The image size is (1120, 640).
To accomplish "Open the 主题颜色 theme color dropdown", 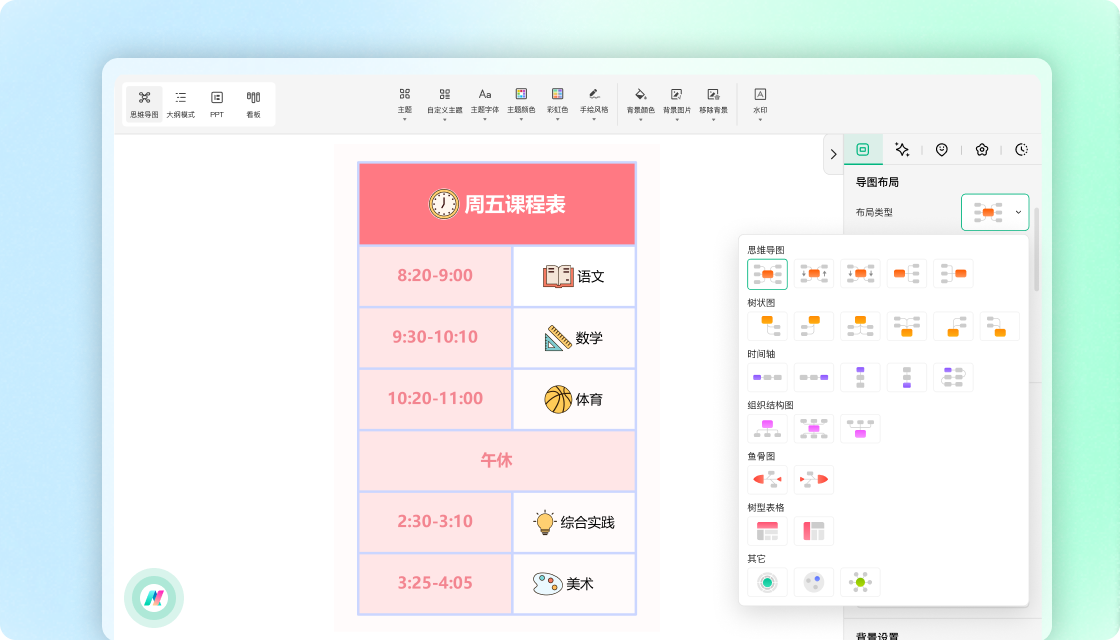I will pos(521,104).
